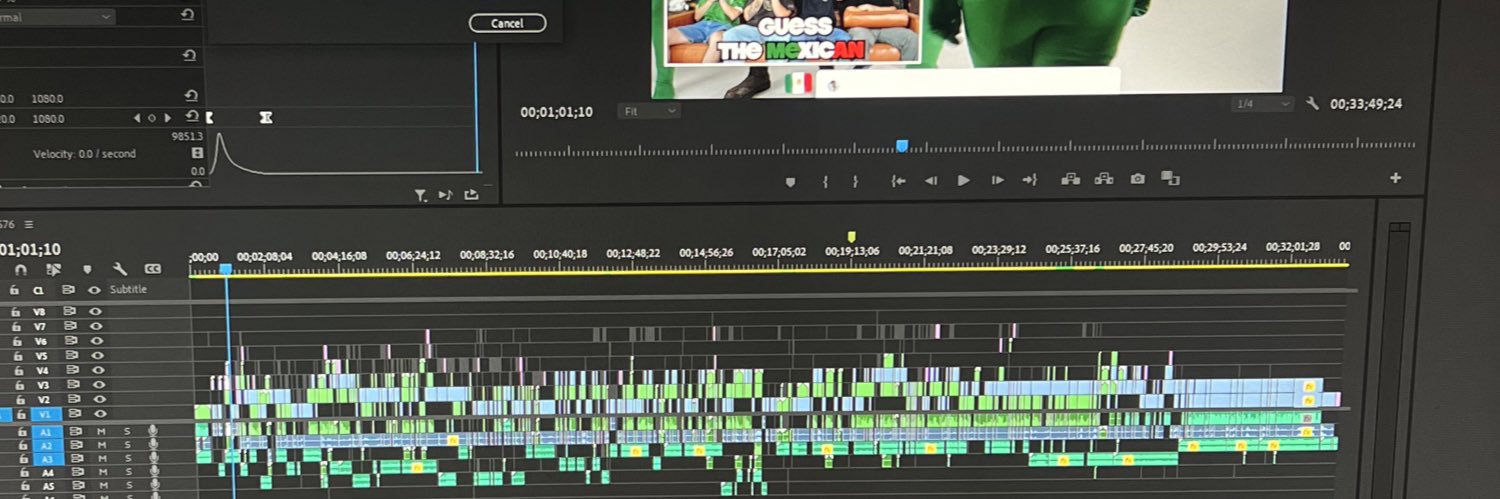The image size is (1500, 499).
Task: Target track V3 header label
Action: [44, 384]
